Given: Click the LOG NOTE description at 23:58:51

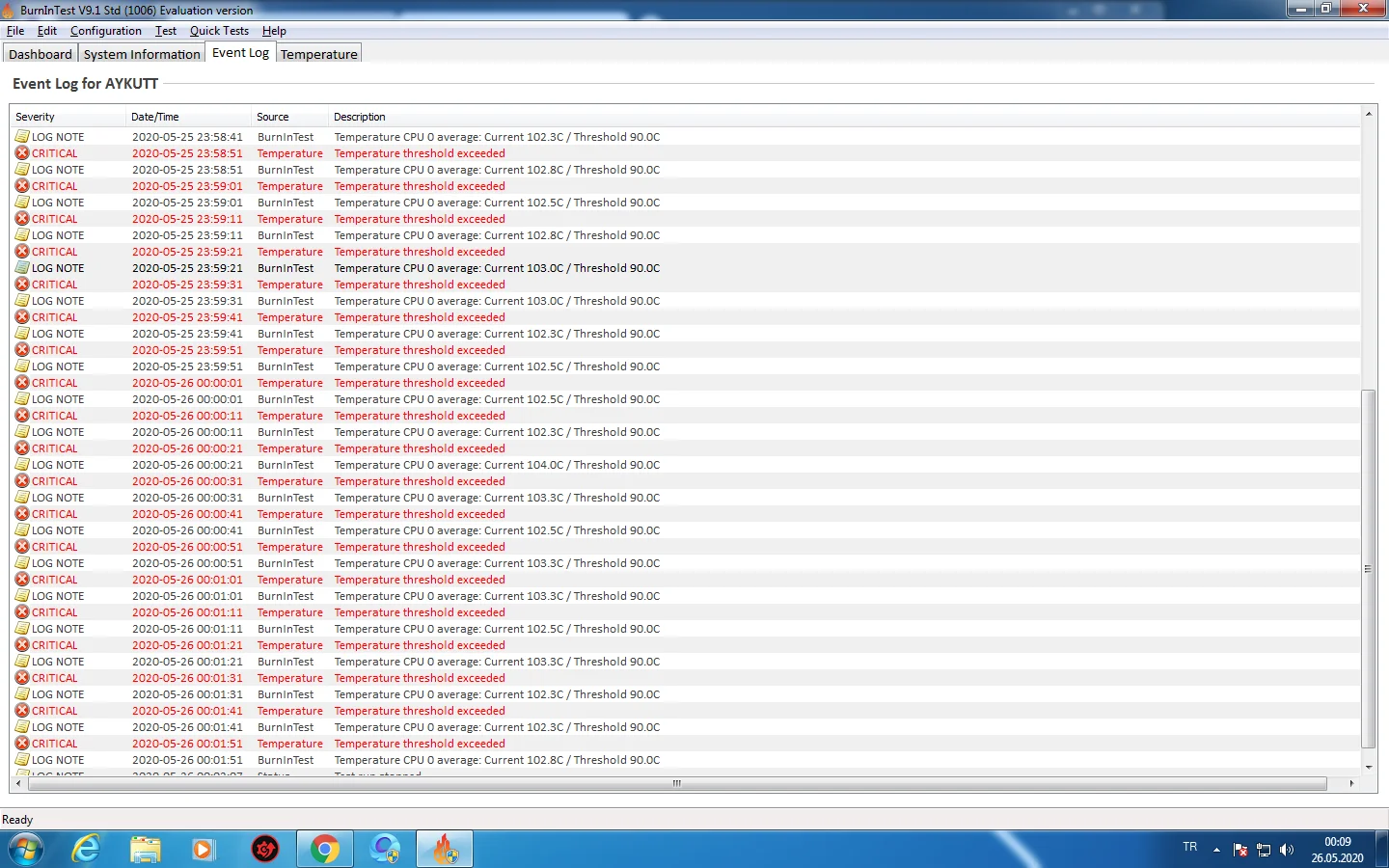Looking at the screenshot, I should pos(497,170).
